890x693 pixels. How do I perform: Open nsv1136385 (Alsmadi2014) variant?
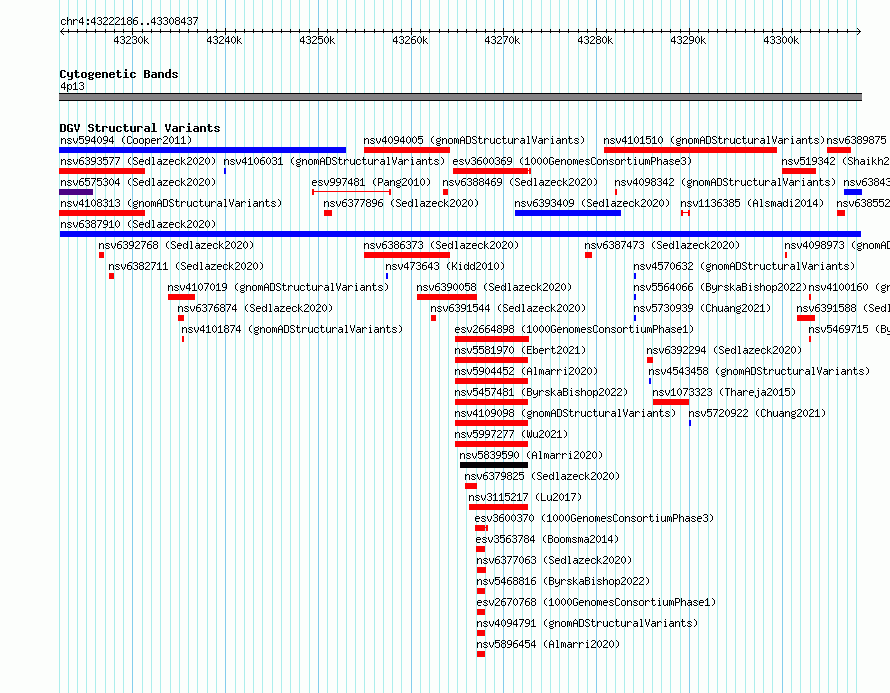pos(752,203)
